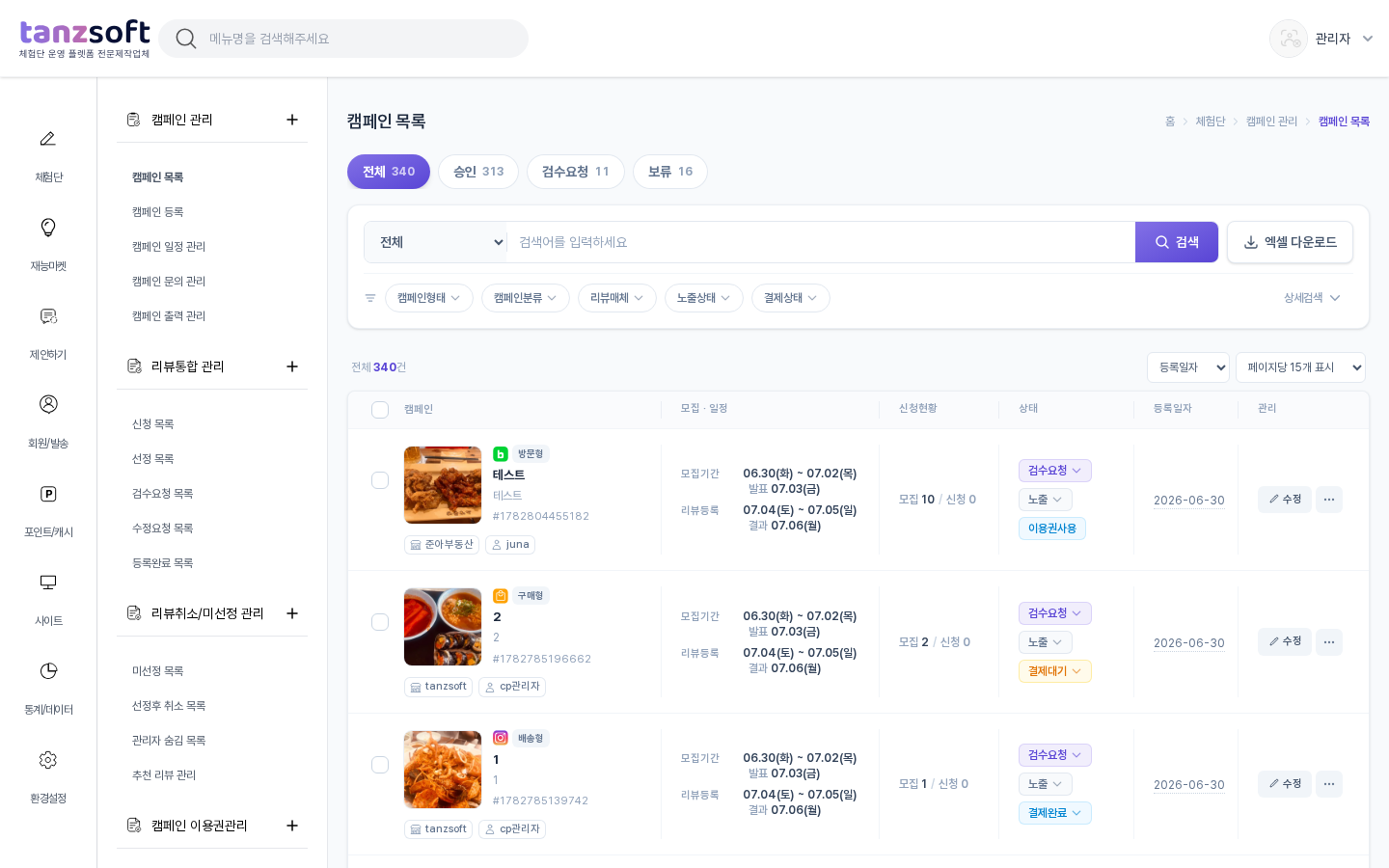Select the 전체 340 tab

[x=389, y=172]
